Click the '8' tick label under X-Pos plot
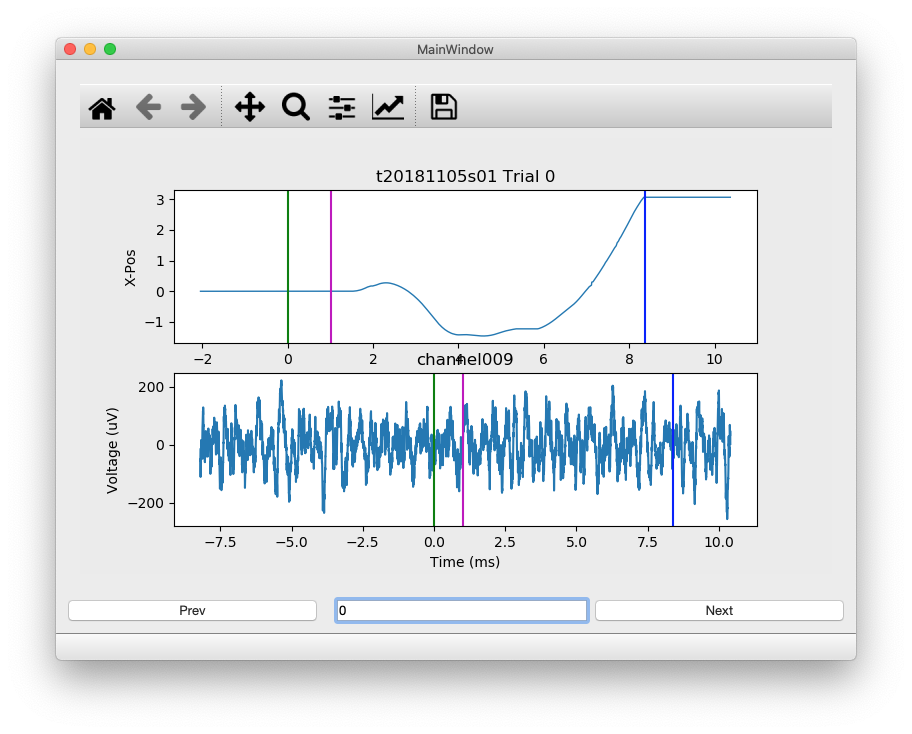 (629, 359)
